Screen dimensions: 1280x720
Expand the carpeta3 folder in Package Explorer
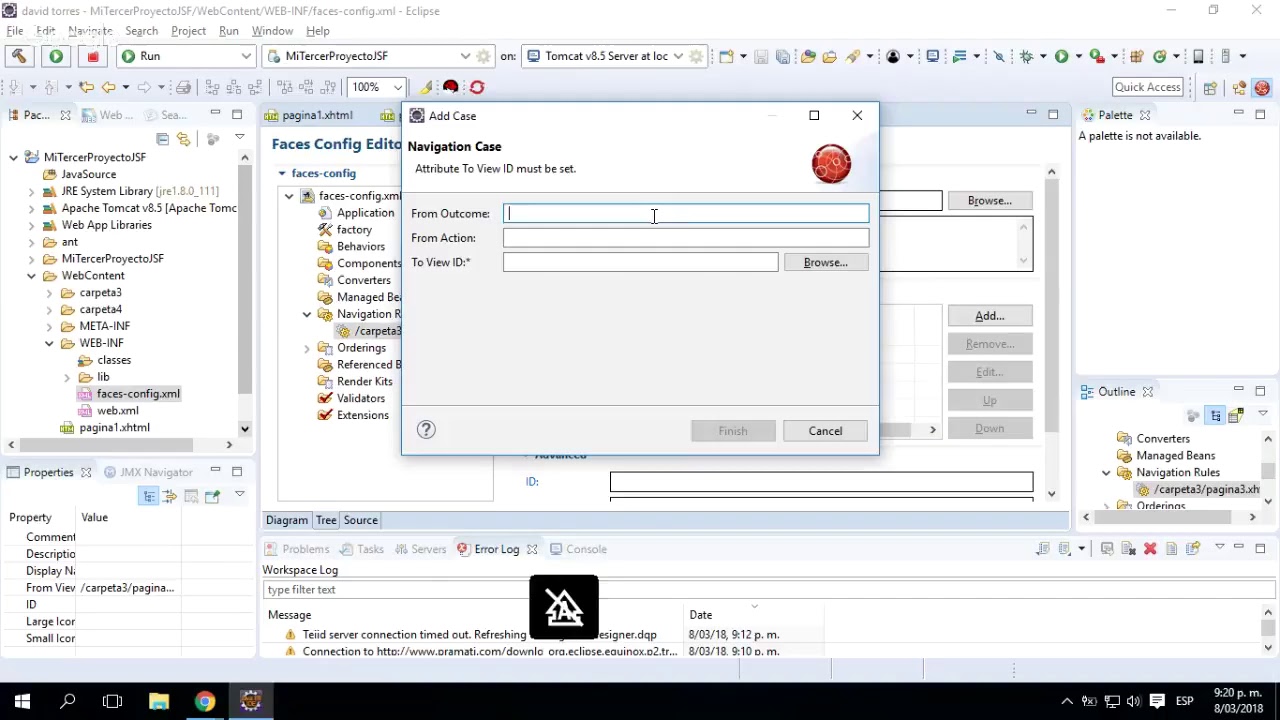click(x=50, y=293)
